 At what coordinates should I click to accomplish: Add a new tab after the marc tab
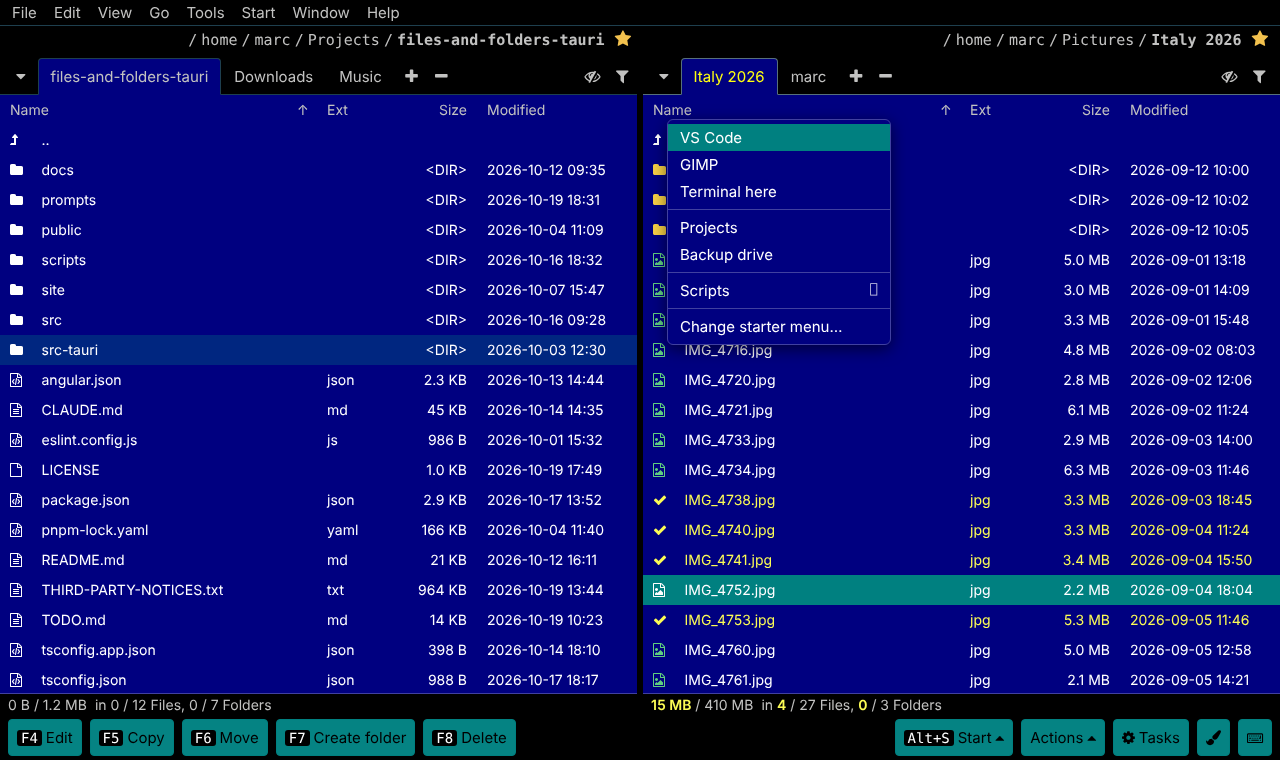coord(855,76)
